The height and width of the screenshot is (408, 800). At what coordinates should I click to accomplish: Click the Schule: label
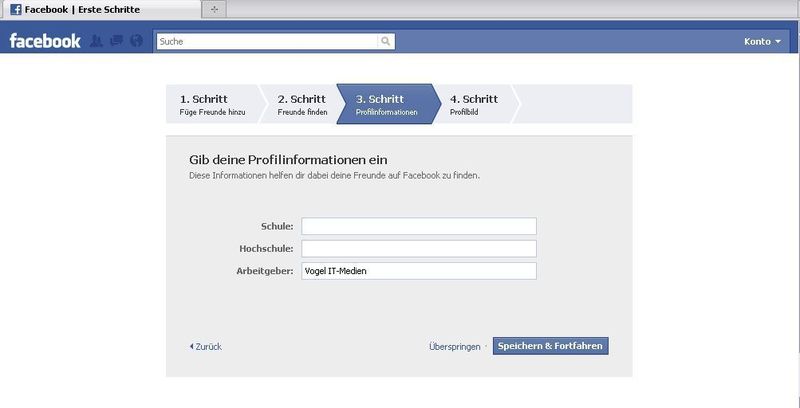point(277,226)
